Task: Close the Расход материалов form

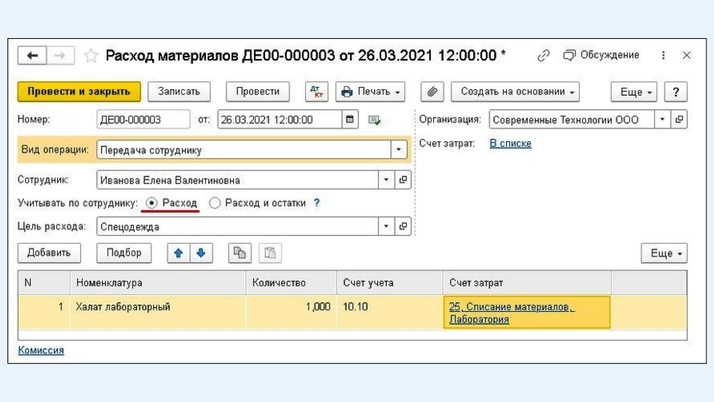Action: [x=687, y=55]
